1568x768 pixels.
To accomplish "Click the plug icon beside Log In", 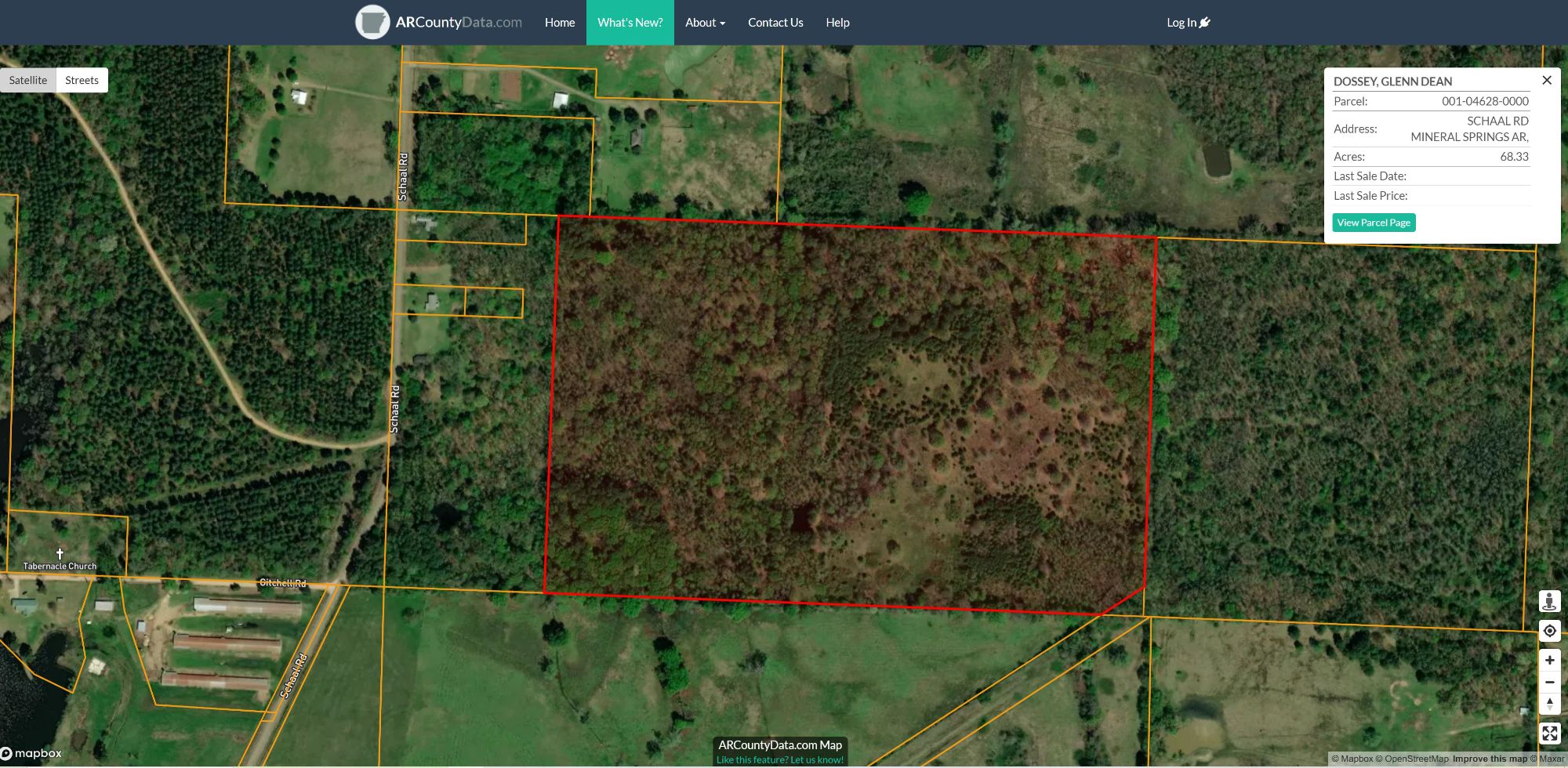I will point(1204,22).
